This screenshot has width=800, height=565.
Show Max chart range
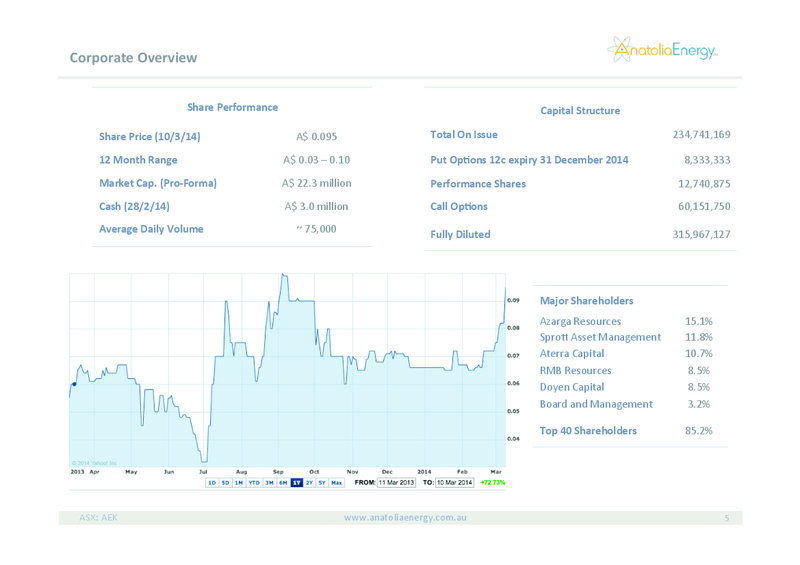(337, 483)
